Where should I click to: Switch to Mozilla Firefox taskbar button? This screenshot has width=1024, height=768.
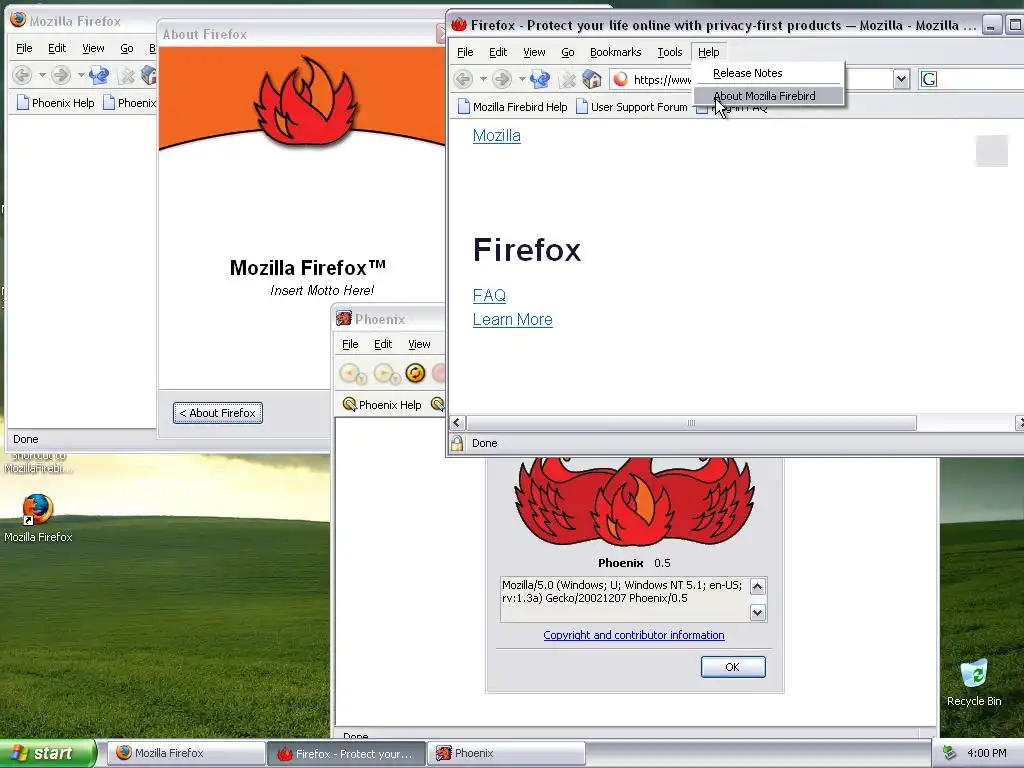[x=186, y=753]
